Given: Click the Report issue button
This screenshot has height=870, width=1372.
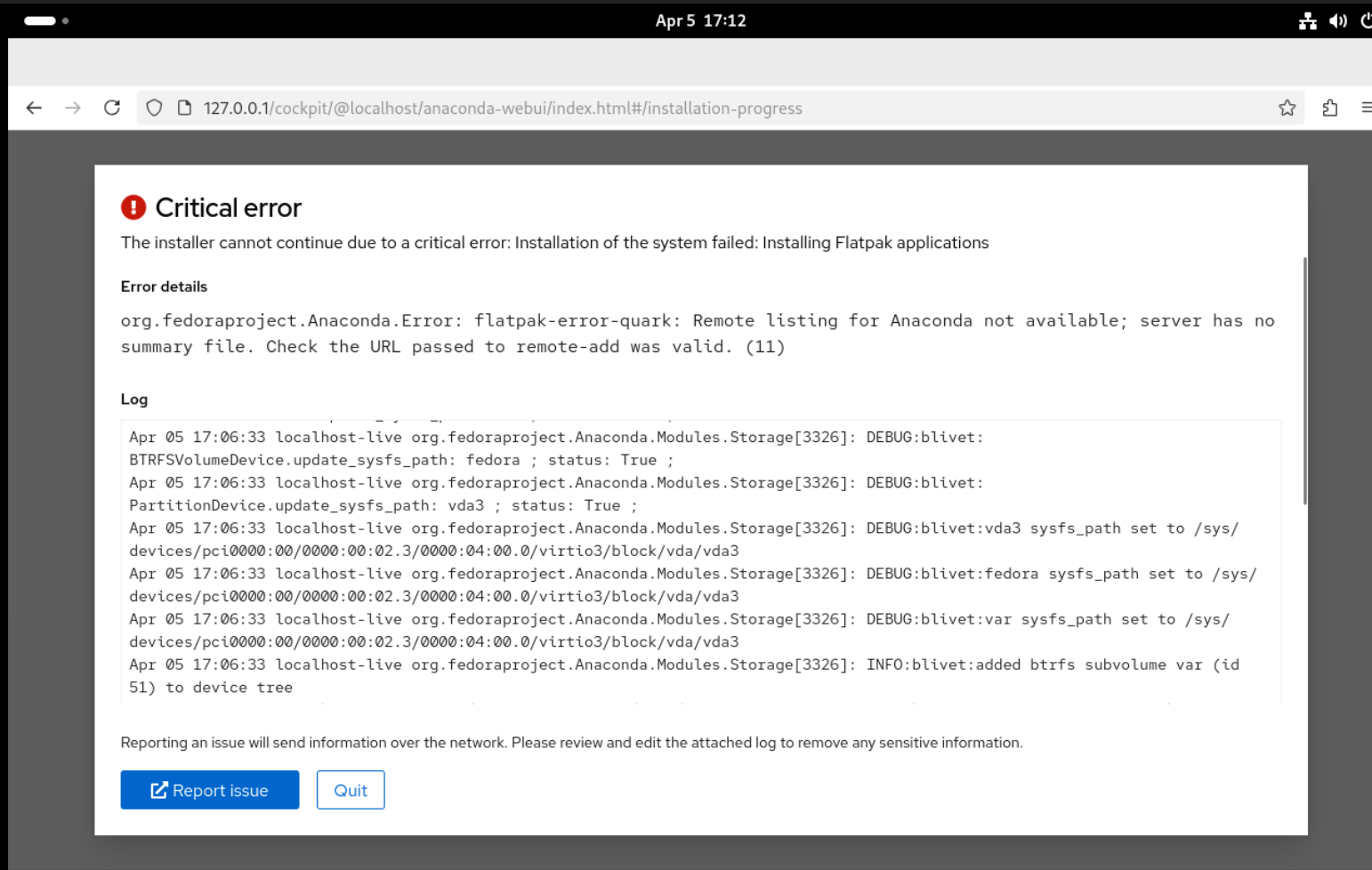Looking at the screenshot, I should point(210,790).
